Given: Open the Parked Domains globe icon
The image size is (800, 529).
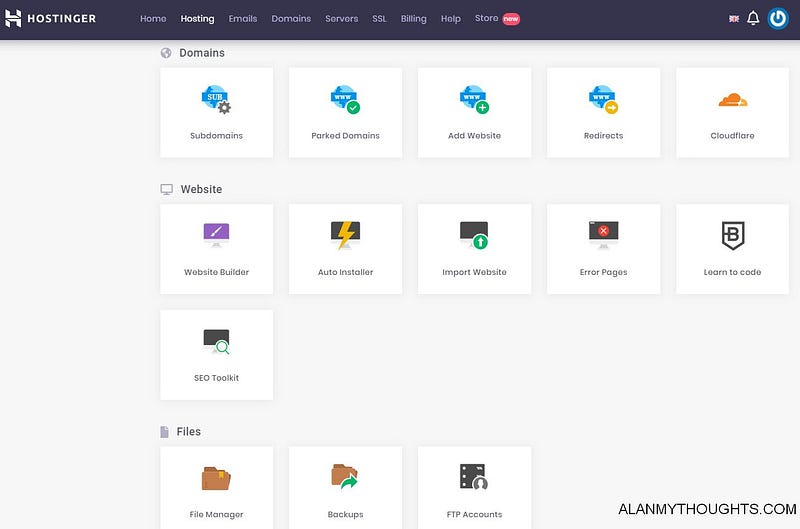Looking at the screenshot, I should pos(345,99).
